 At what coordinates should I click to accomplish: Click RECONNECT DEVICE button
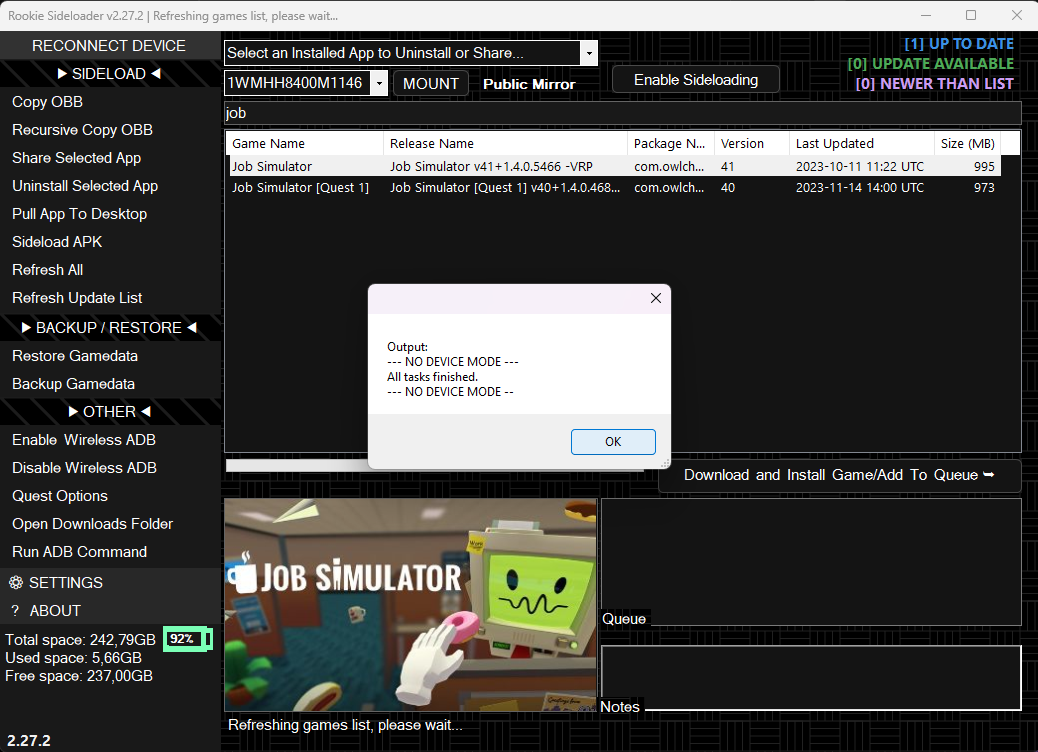tap(109, 46)
